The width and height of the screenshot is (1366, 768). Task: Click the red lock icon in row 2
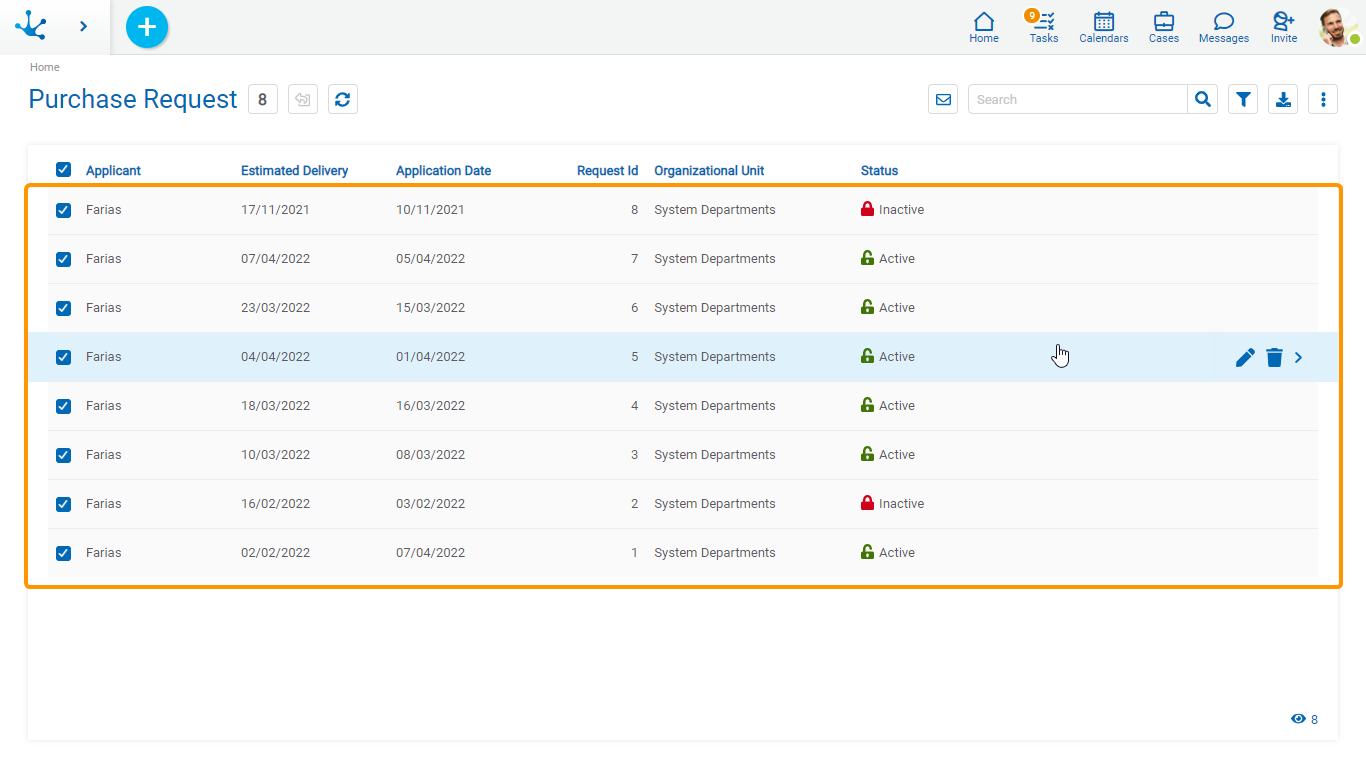[x=867, y=503]
